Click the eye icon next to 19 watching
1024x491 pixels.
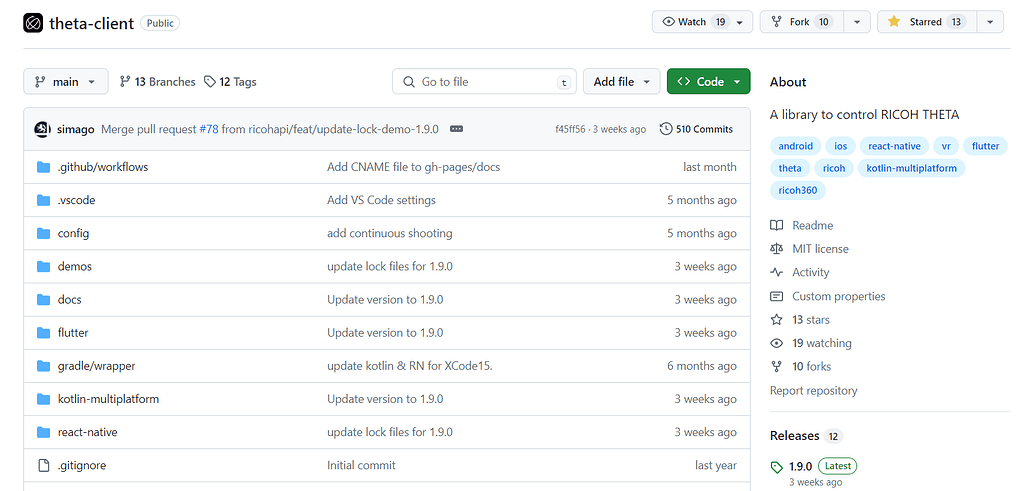[776, 343]
